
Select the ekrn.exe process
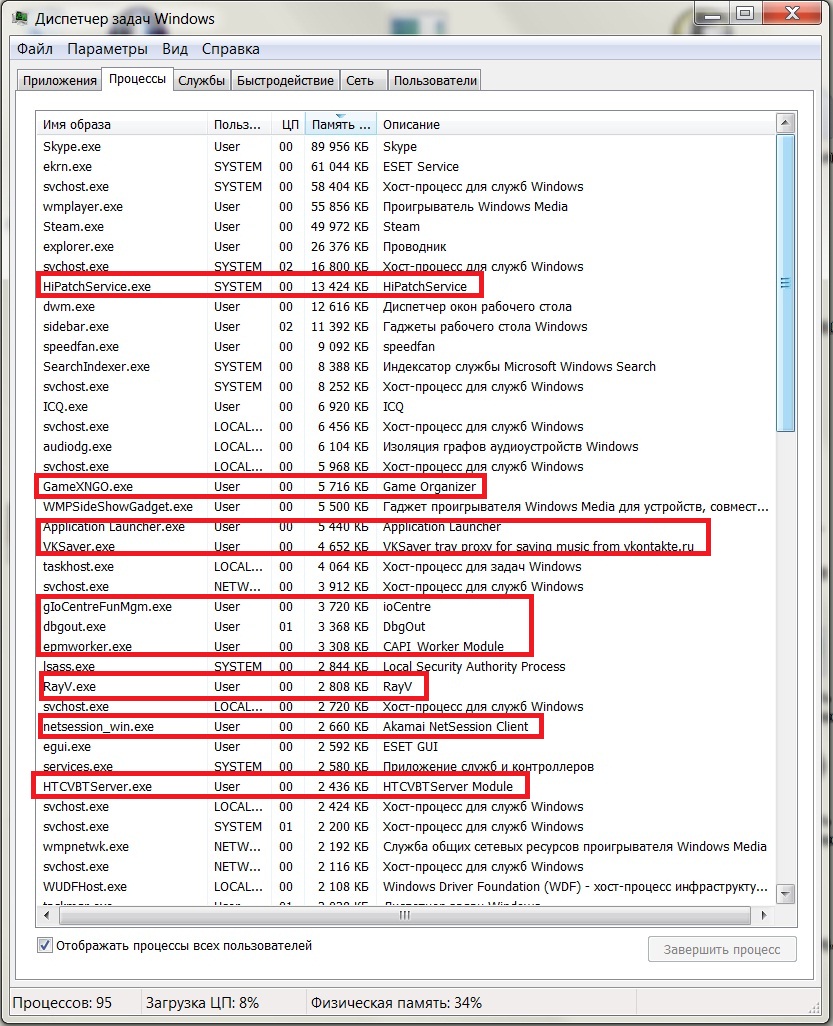click(x=406, y=167)
